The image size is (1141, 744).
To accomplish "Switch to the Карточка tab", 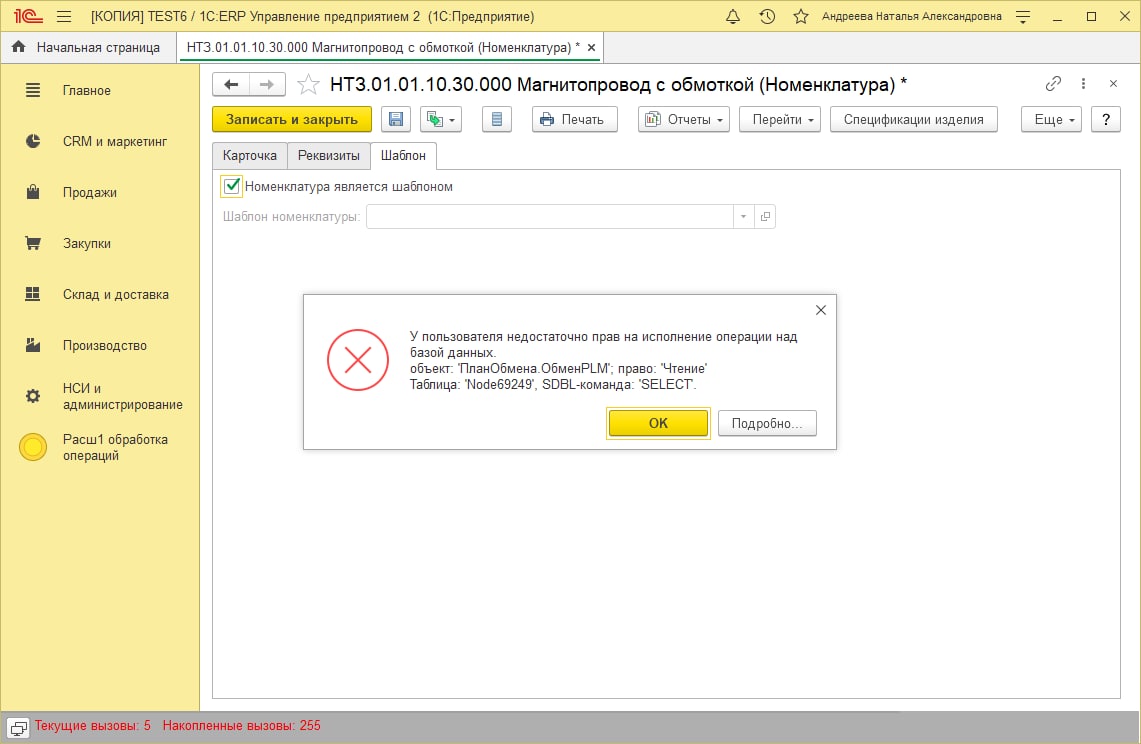I will click(x=250, y=156).
